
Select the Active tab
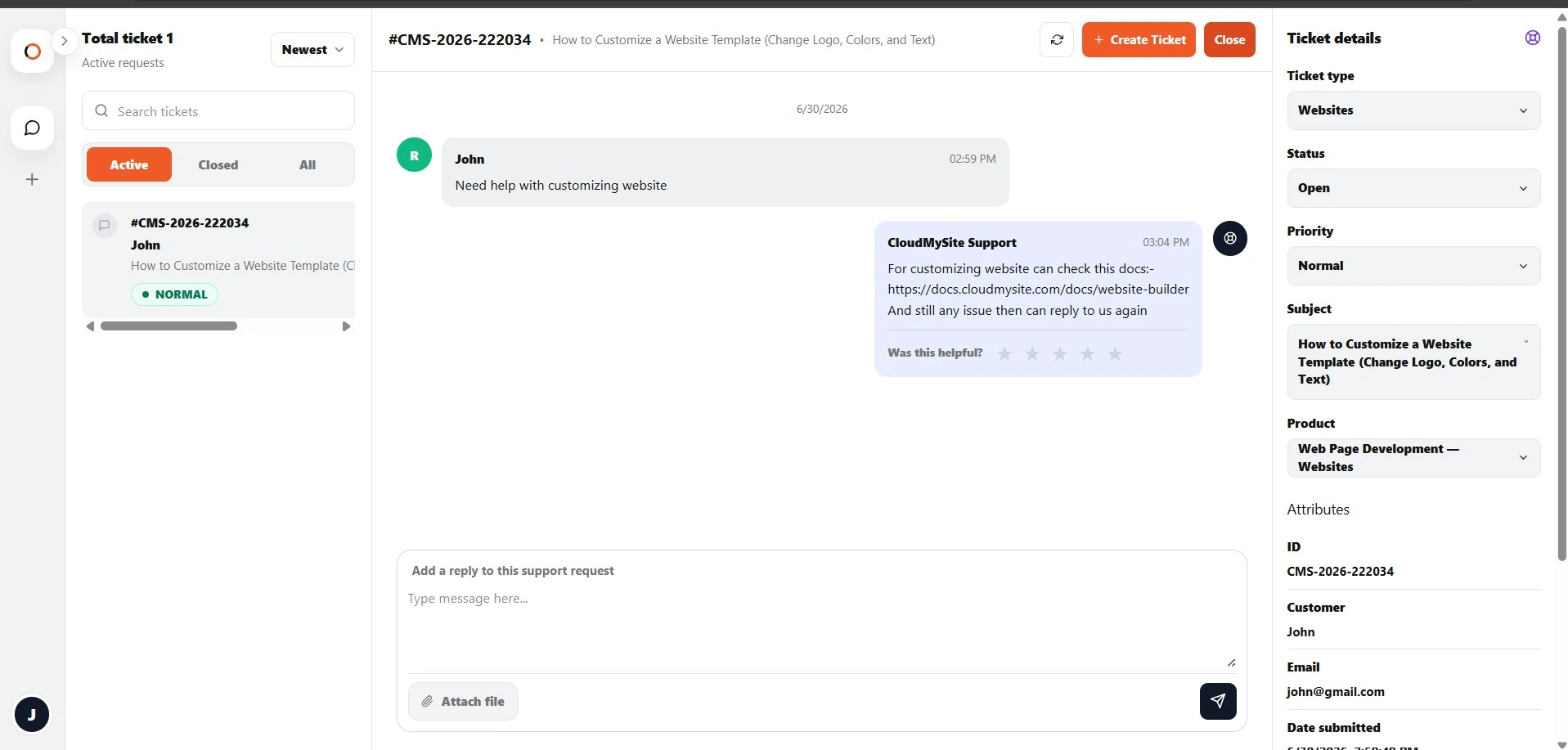pos(129,164)
